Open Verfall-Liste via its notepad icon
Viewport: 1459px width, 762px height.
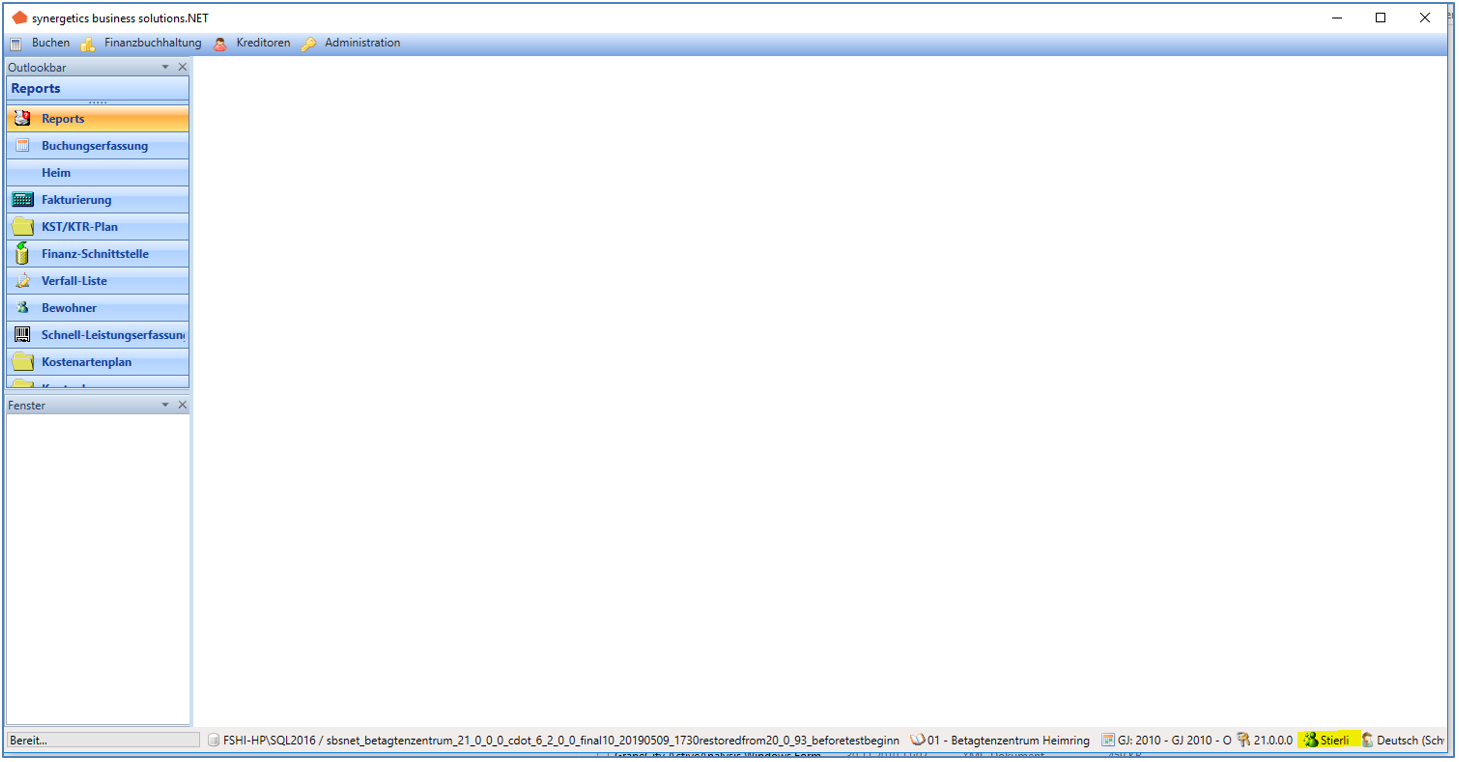(22, 280)
